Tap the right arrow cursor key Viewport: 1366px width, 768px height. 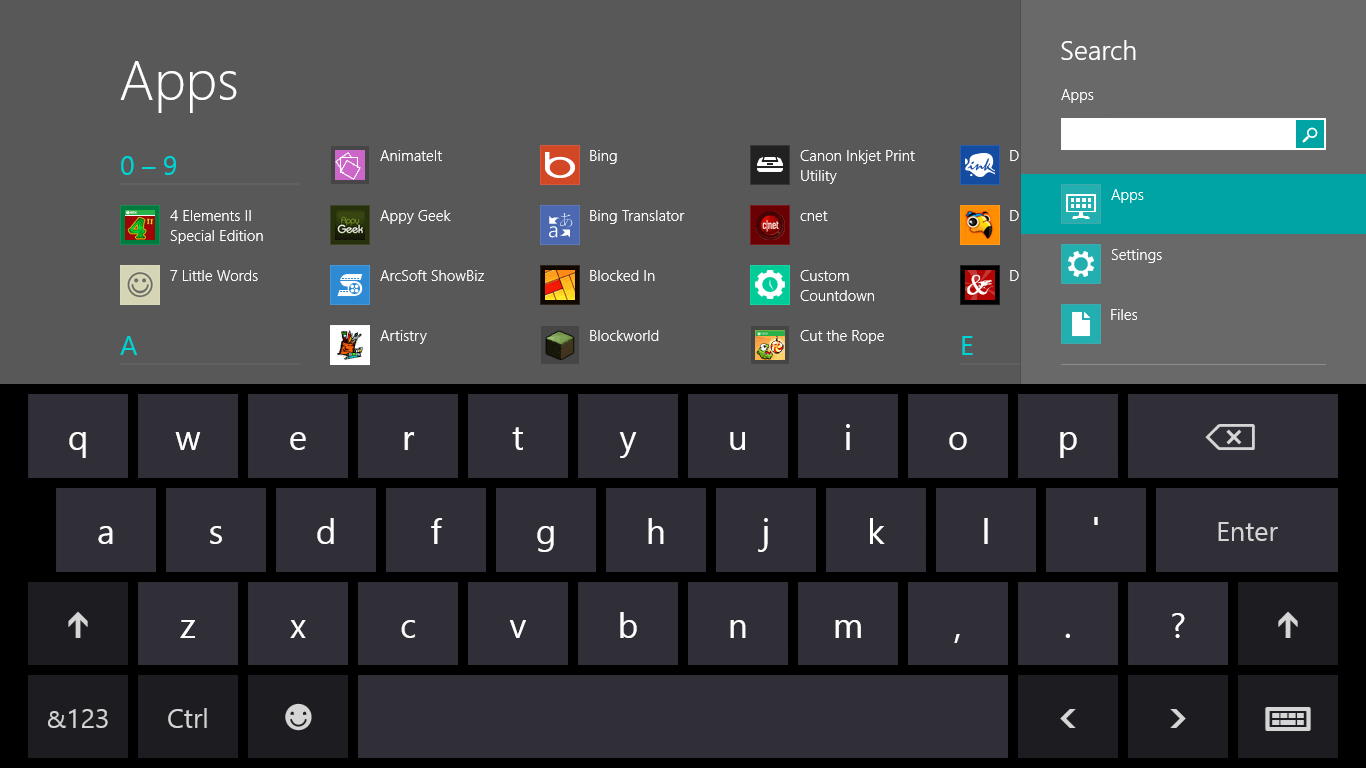click(1178, 717)
